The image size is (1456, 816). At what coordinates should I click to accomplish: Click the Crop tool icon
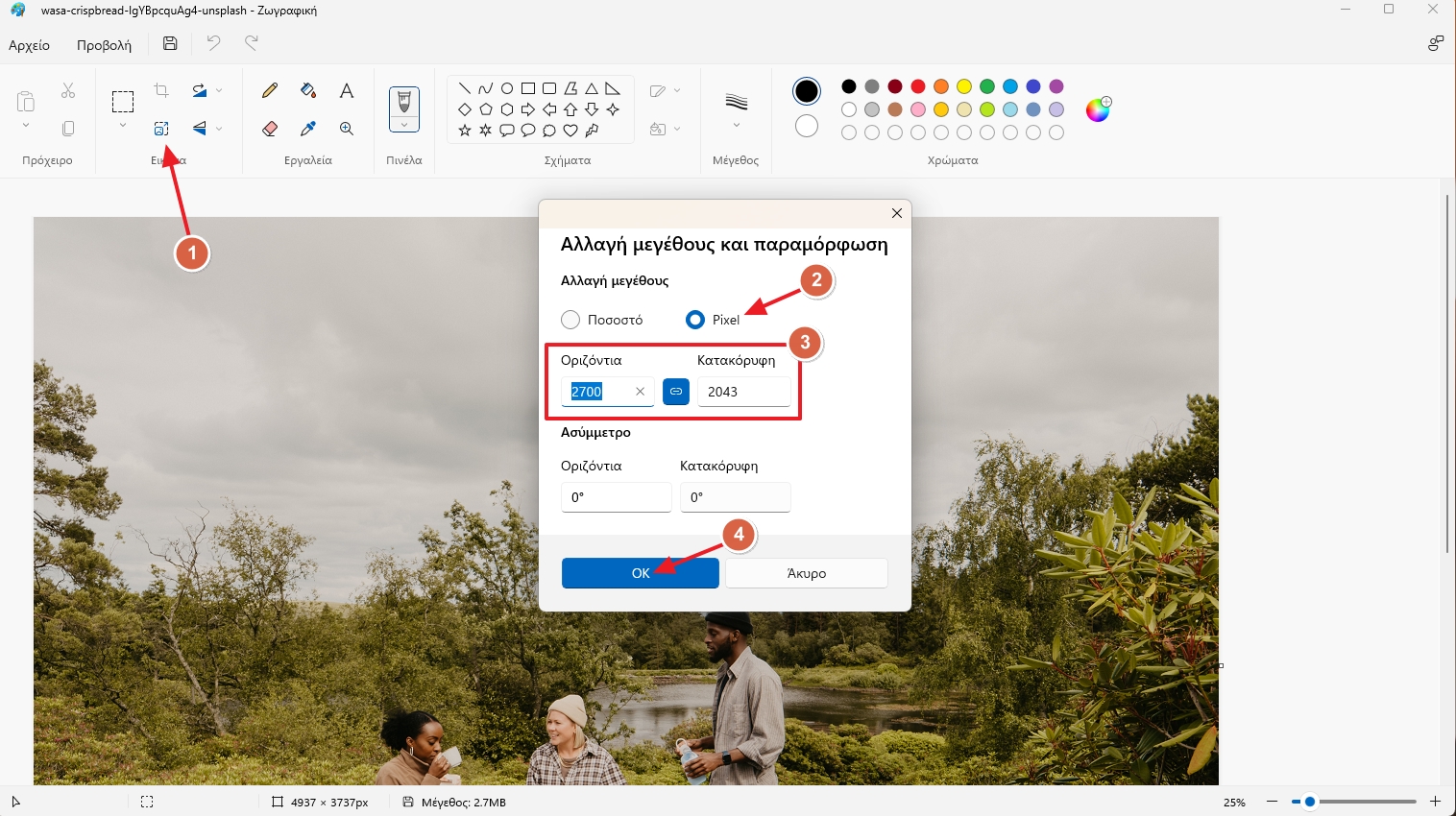pos(161,90)
